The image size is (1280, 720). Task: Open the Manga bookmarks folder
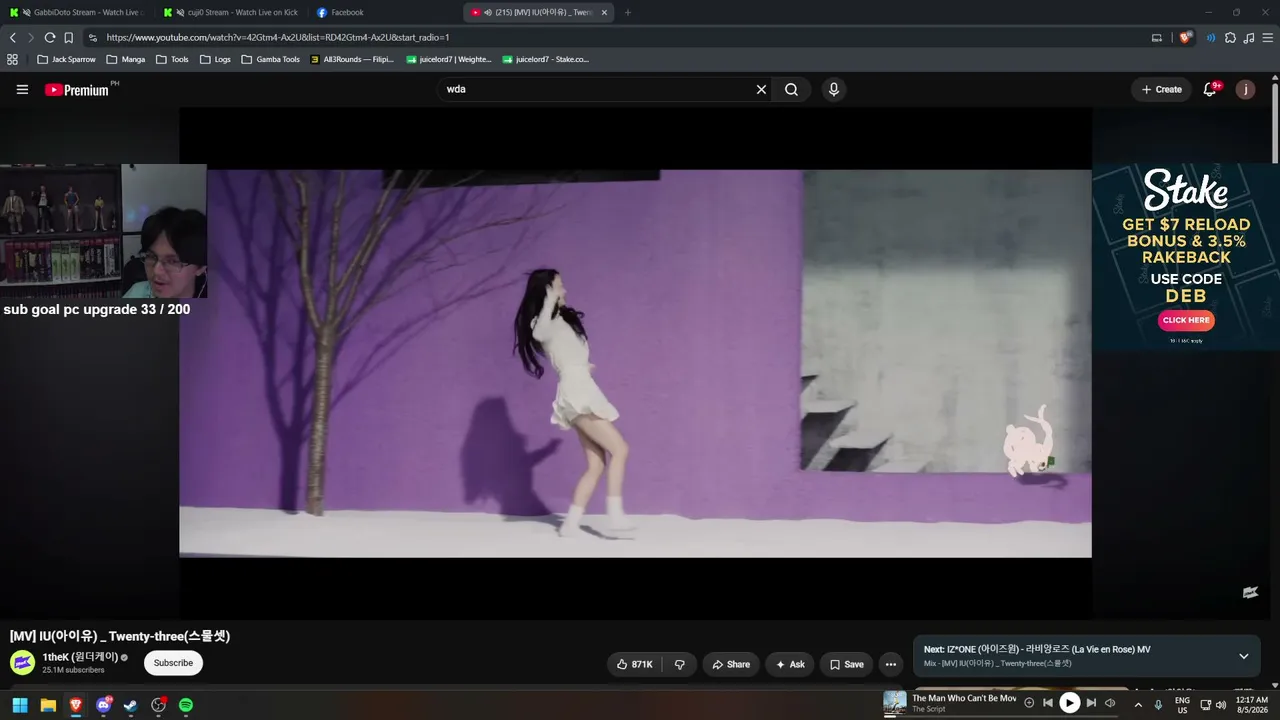[x=126, y=59]
